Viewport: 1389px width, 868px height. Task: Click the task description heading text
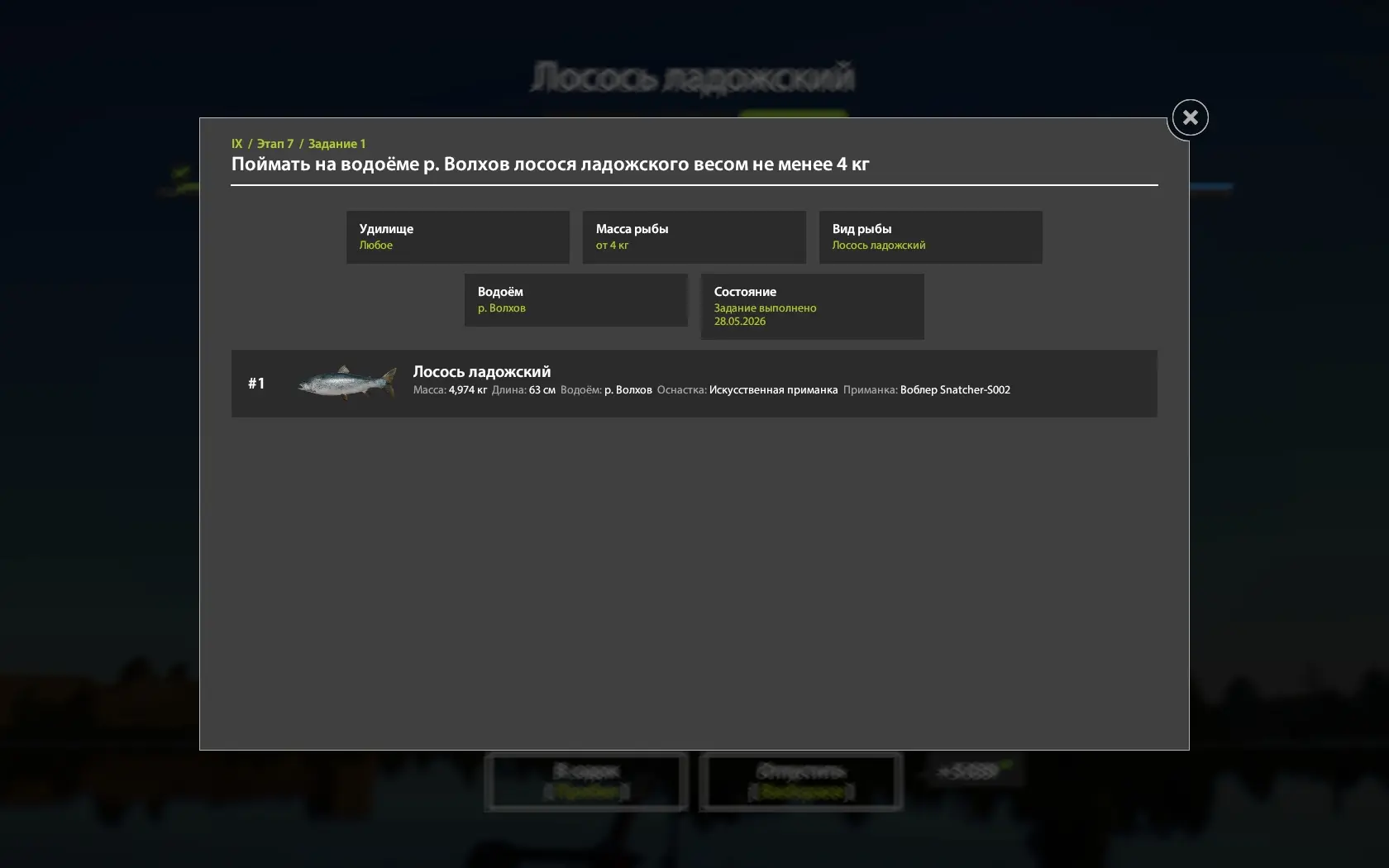click(551, 164)
